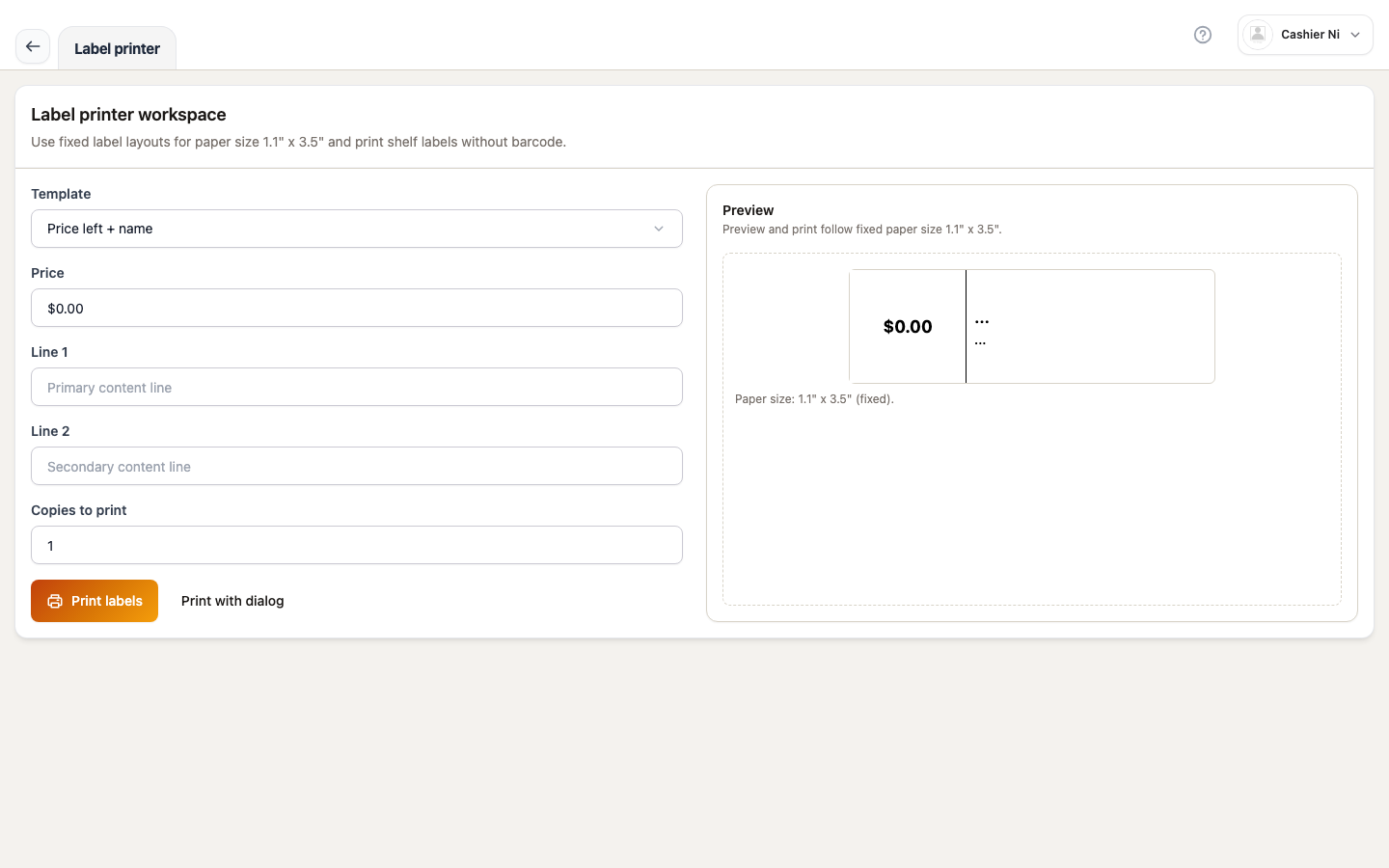Click the Copies to print label
This screenshot has width=1389, height=868.
(x=79, y=510)
